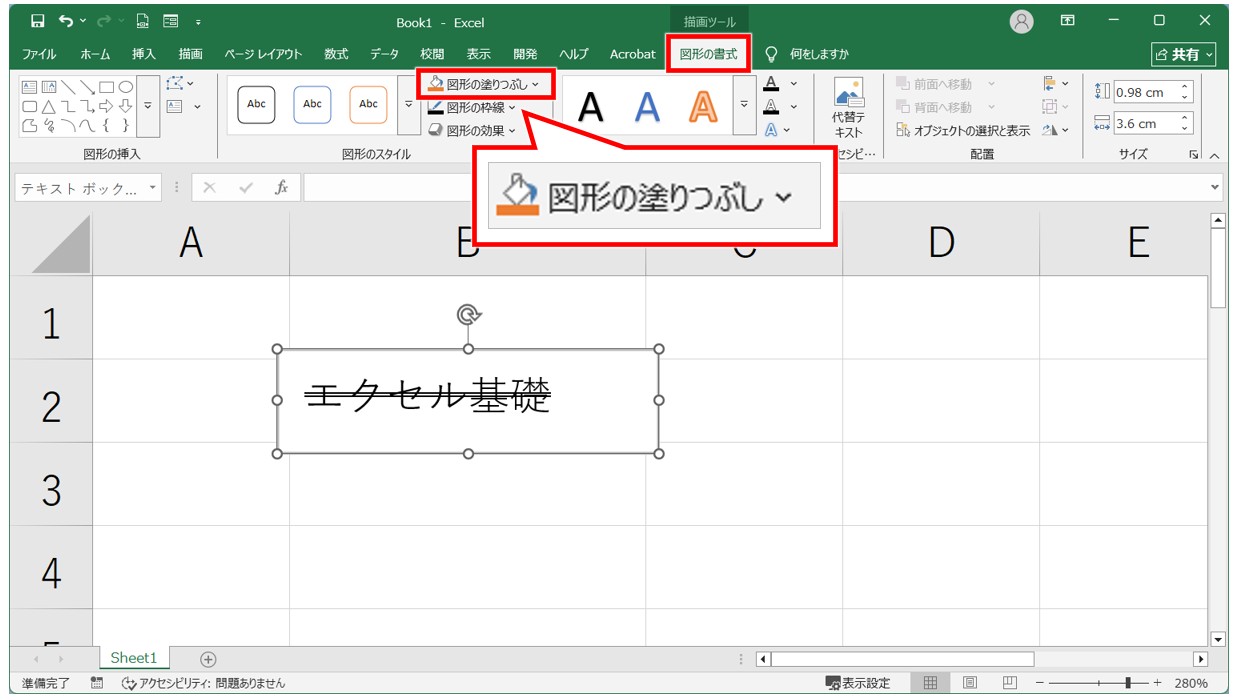1237x700 pixels.
Task: Click 前面へ移動 bring forward
Action: (x=934, y=84)
